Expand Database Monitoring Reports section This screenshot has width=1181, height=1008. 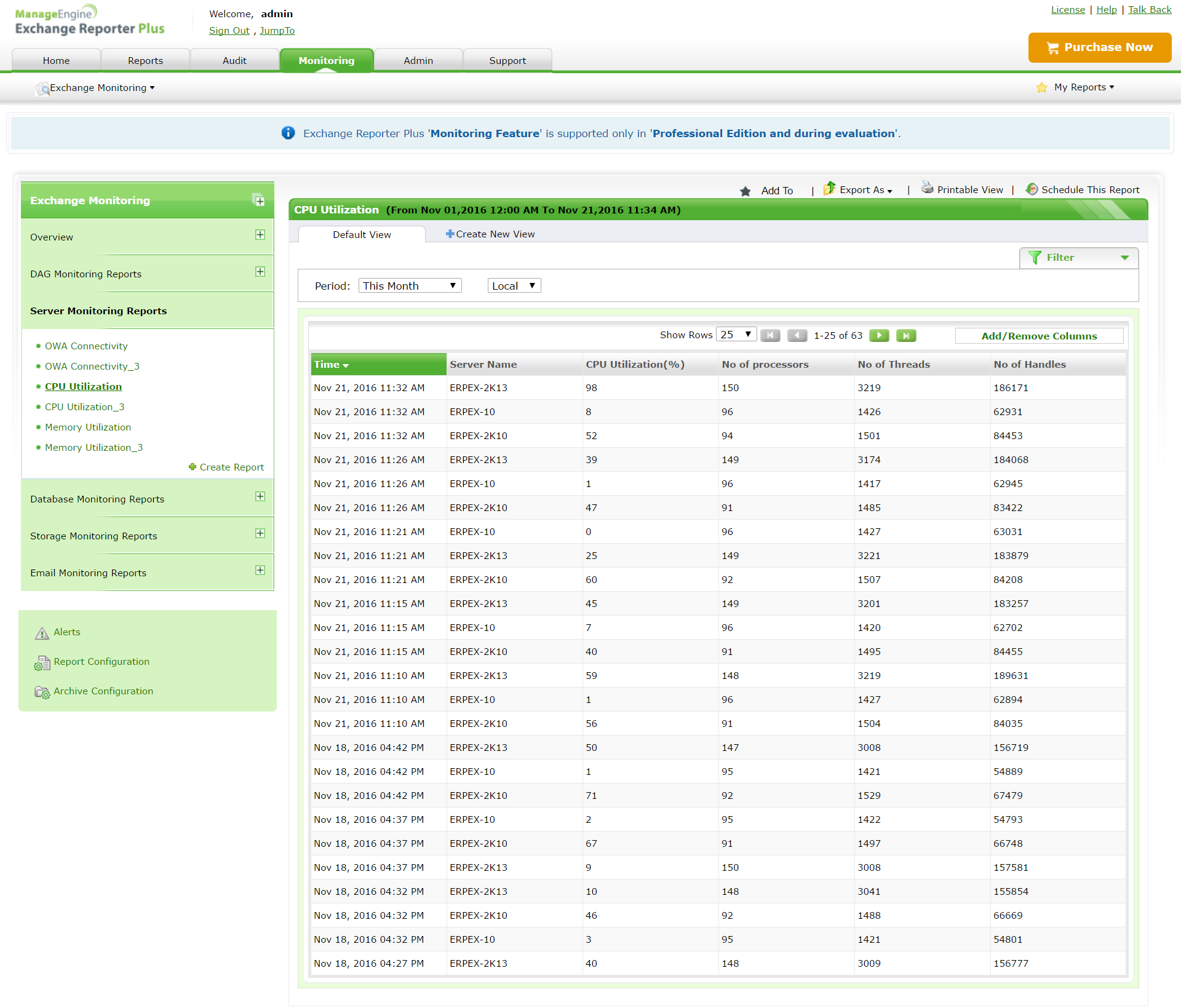(260, 497)
